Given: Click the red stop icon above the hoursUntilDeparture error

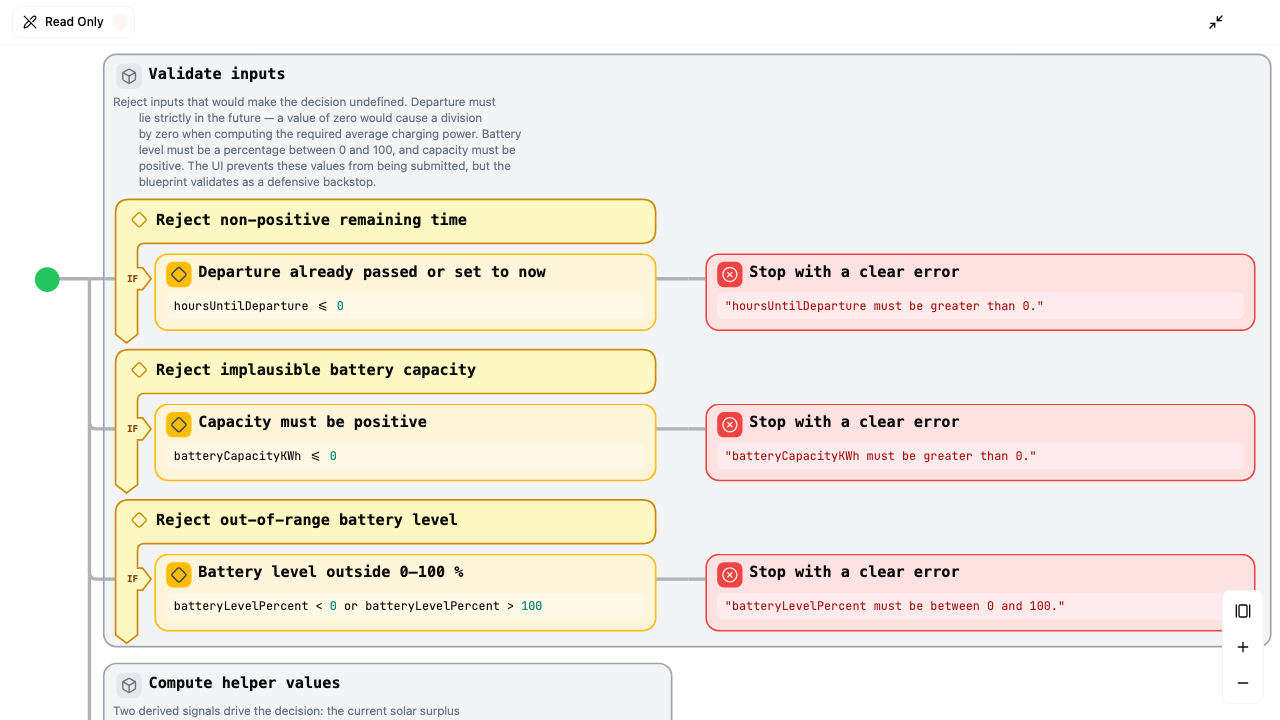Looking at the screenshot, I should 730,273.
